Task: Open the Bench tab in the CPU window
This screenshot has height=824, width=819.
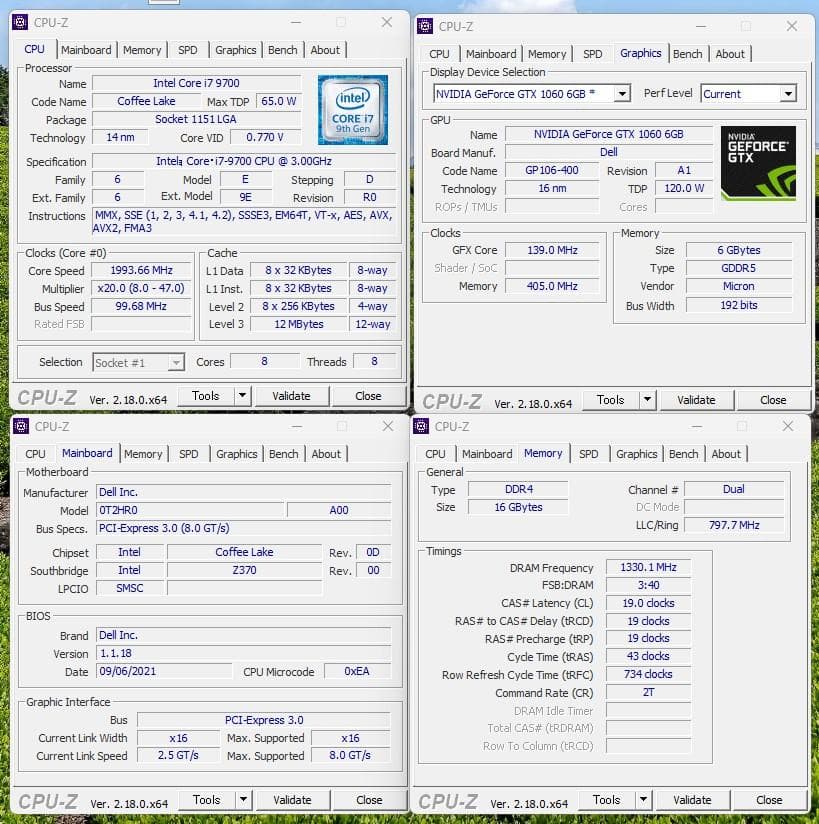Action: tap(283, 50)
